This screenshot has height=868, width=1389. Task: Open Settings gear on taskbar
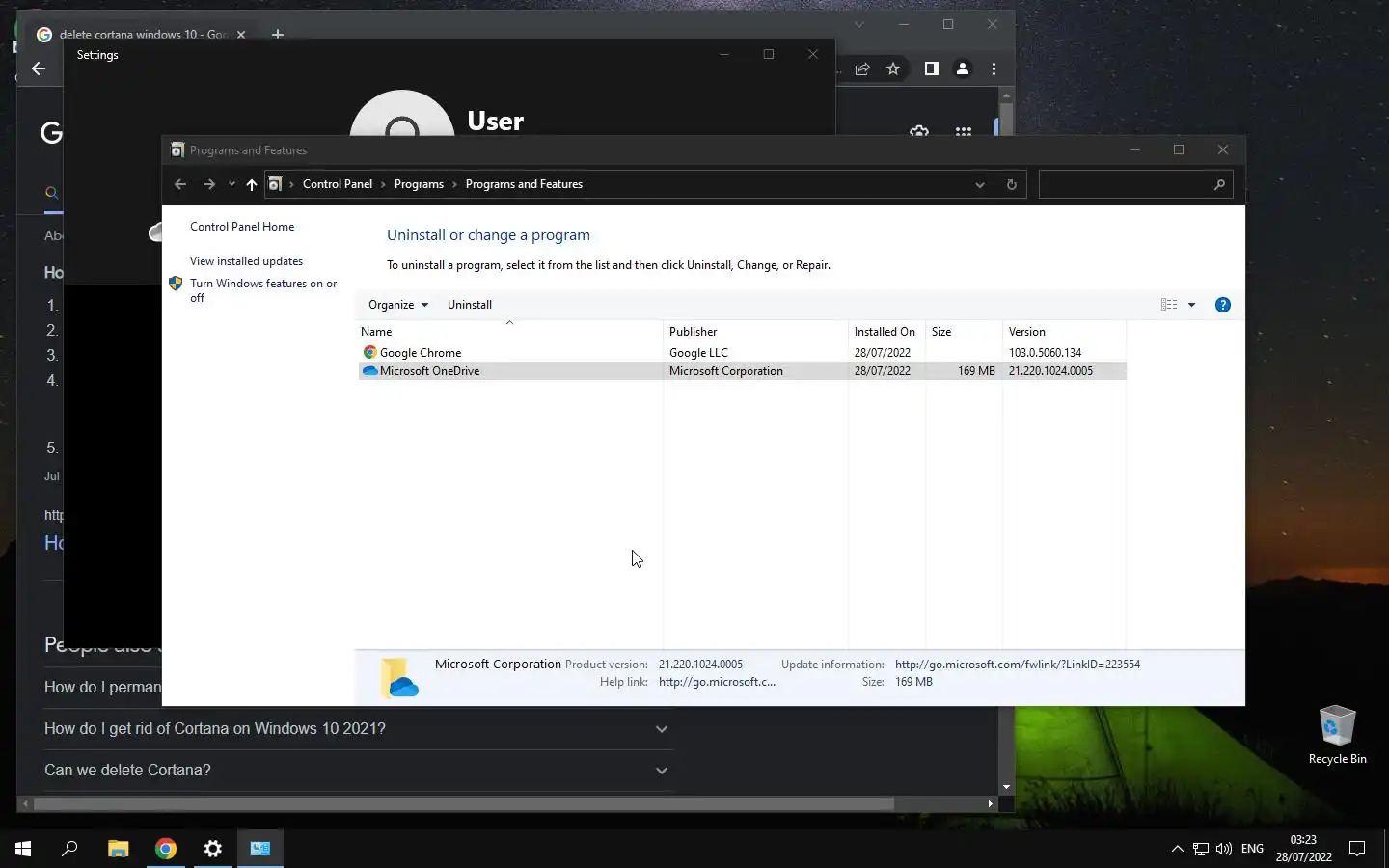click(x=213, y=849)
